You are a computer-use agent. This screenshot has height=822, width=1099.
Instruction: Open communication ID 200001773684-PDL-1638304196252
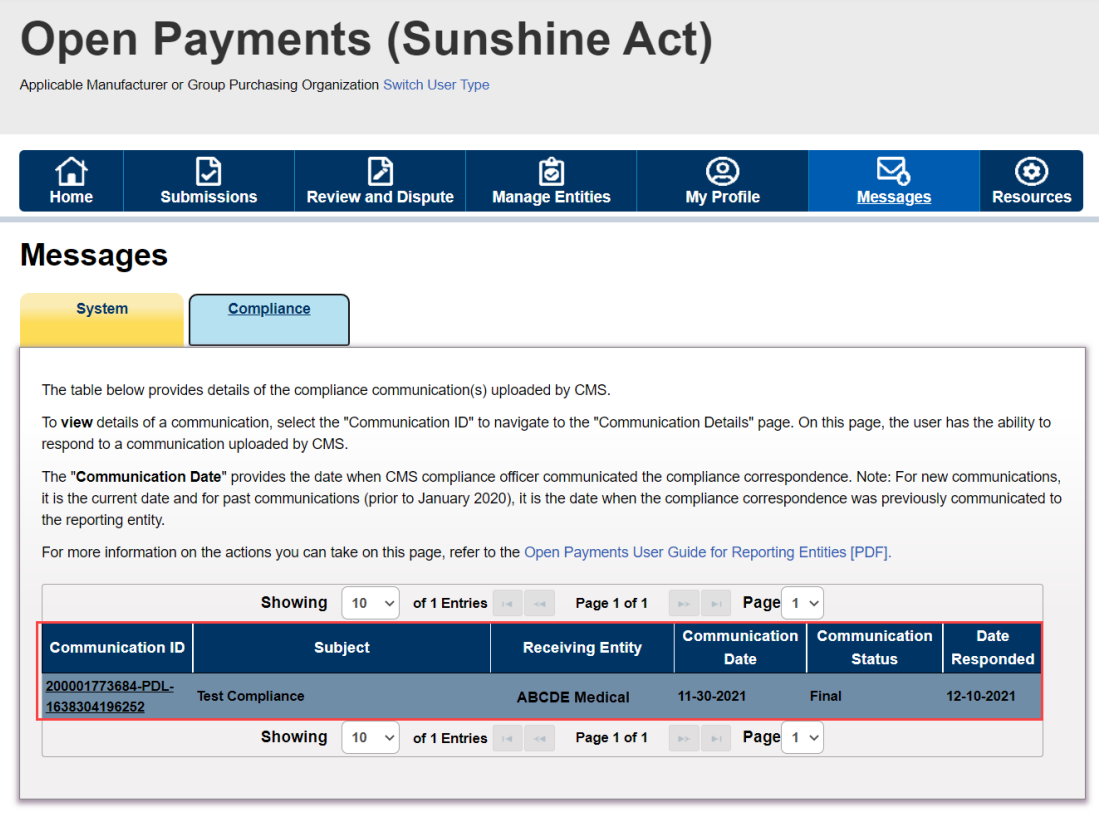point(109,696)
